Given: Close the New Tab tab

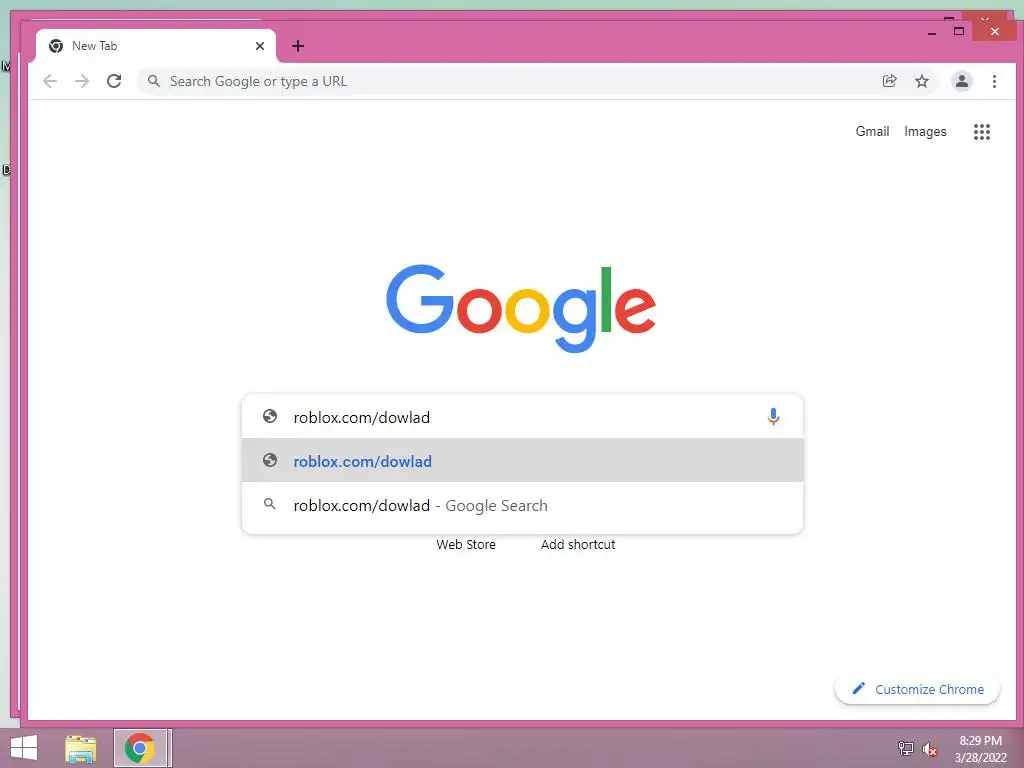Looking at the screenshot, I should [260, 46].
